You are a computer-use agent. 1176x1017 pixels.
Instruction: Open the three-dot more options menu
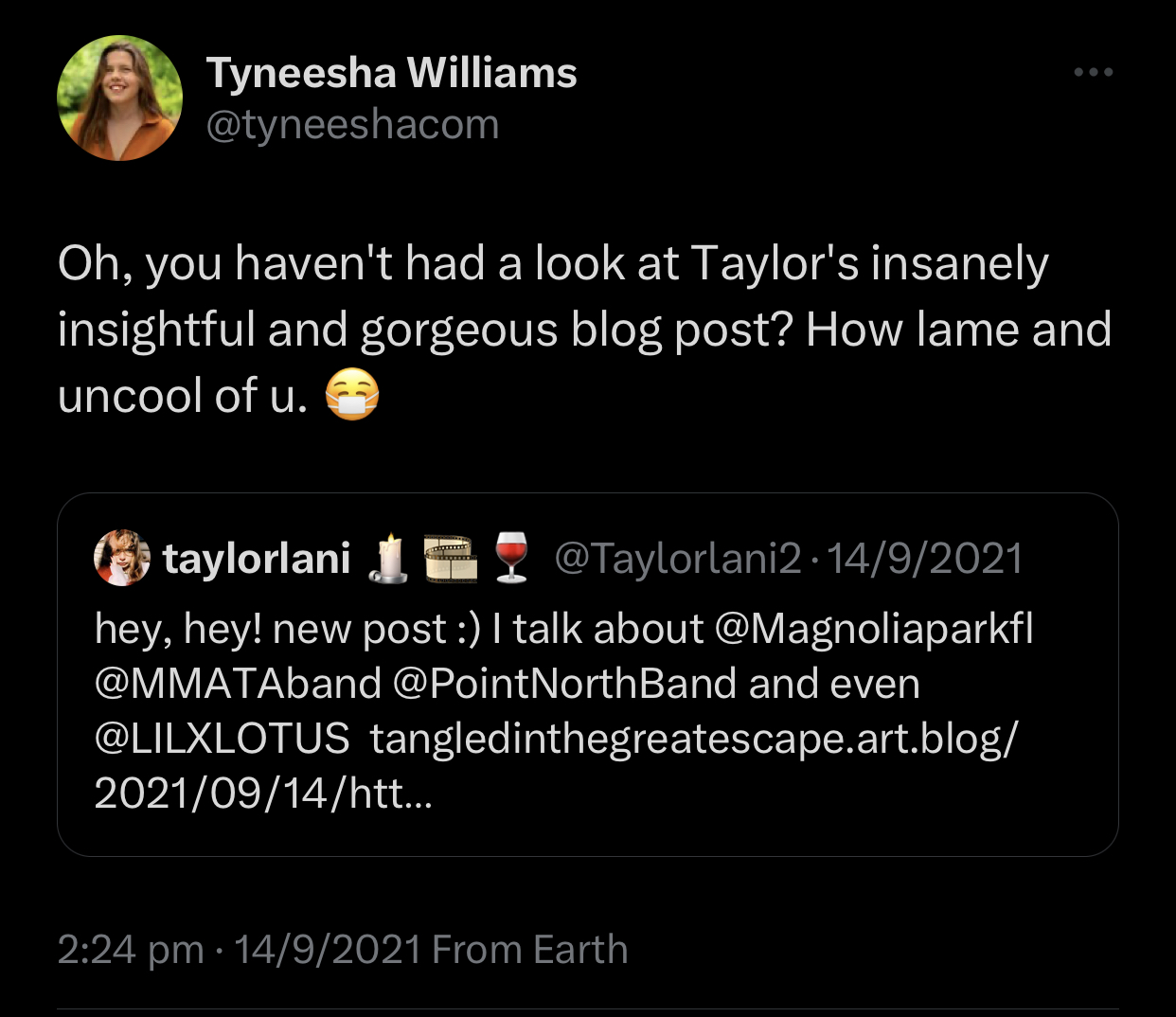click(1093, 72)
